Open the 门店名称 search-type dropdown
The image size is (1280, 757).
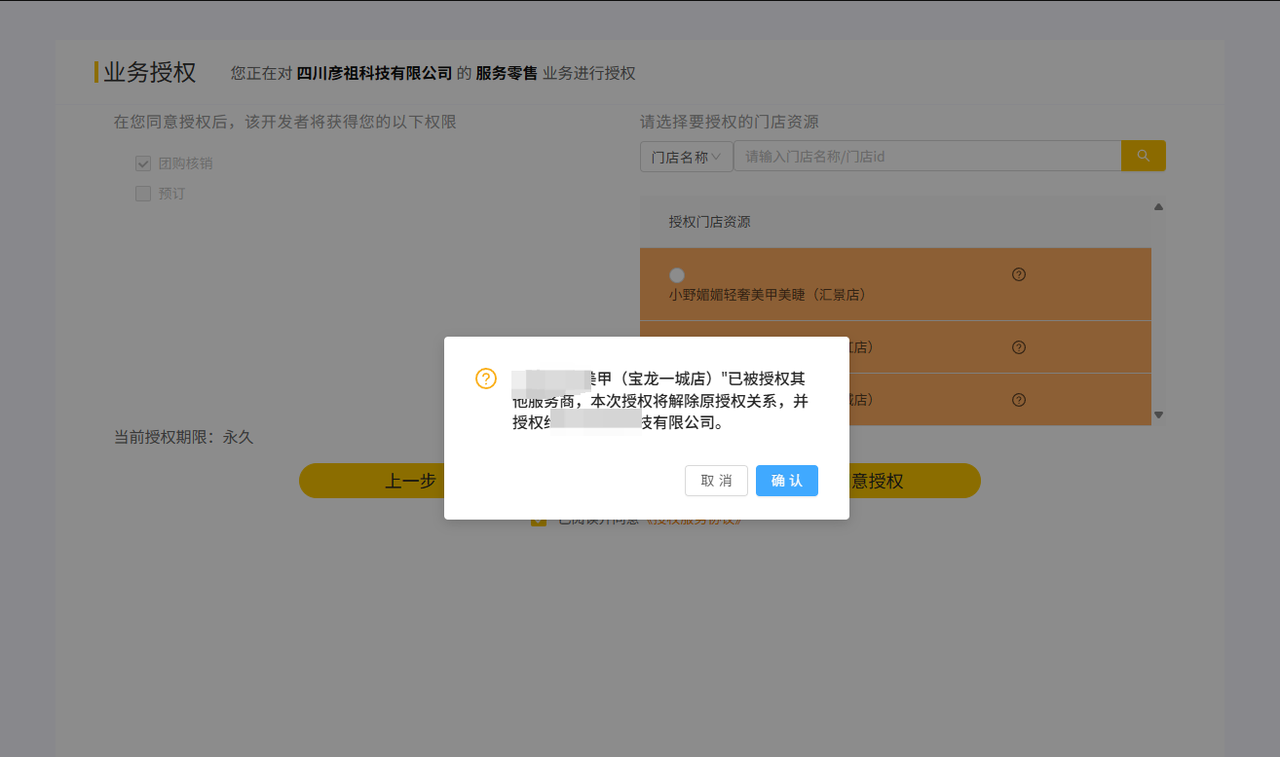686,157
